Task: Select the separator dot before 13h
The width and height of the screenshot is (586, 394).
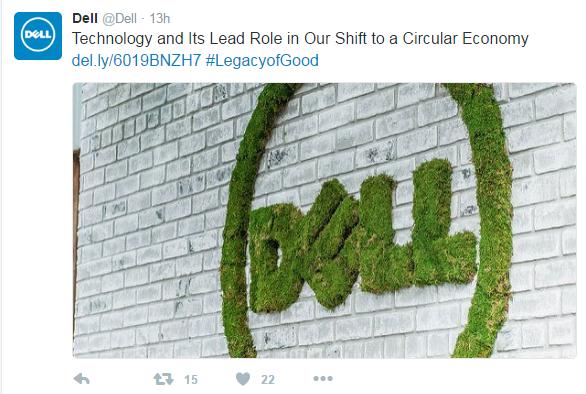Action: (x=143, y=19)
